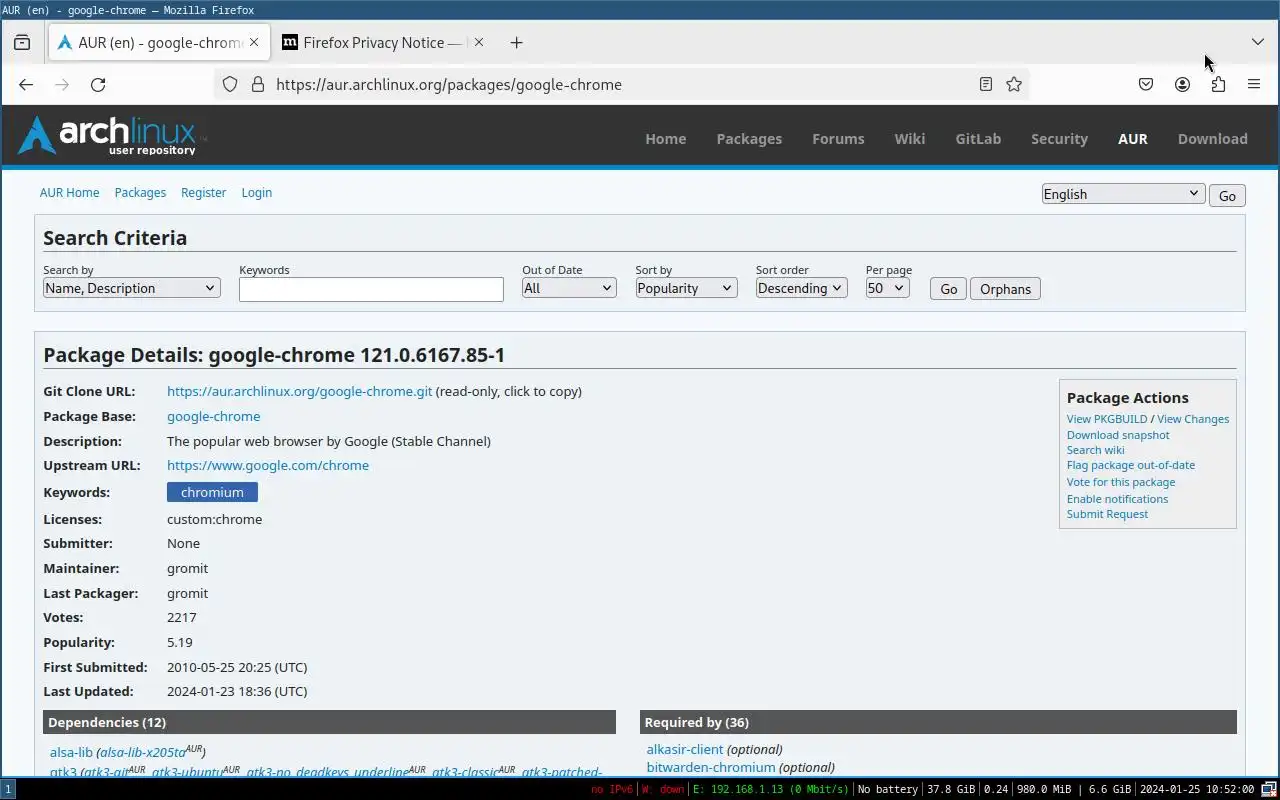
Task: Open the GitLab nav item
Action: [978, 139]
